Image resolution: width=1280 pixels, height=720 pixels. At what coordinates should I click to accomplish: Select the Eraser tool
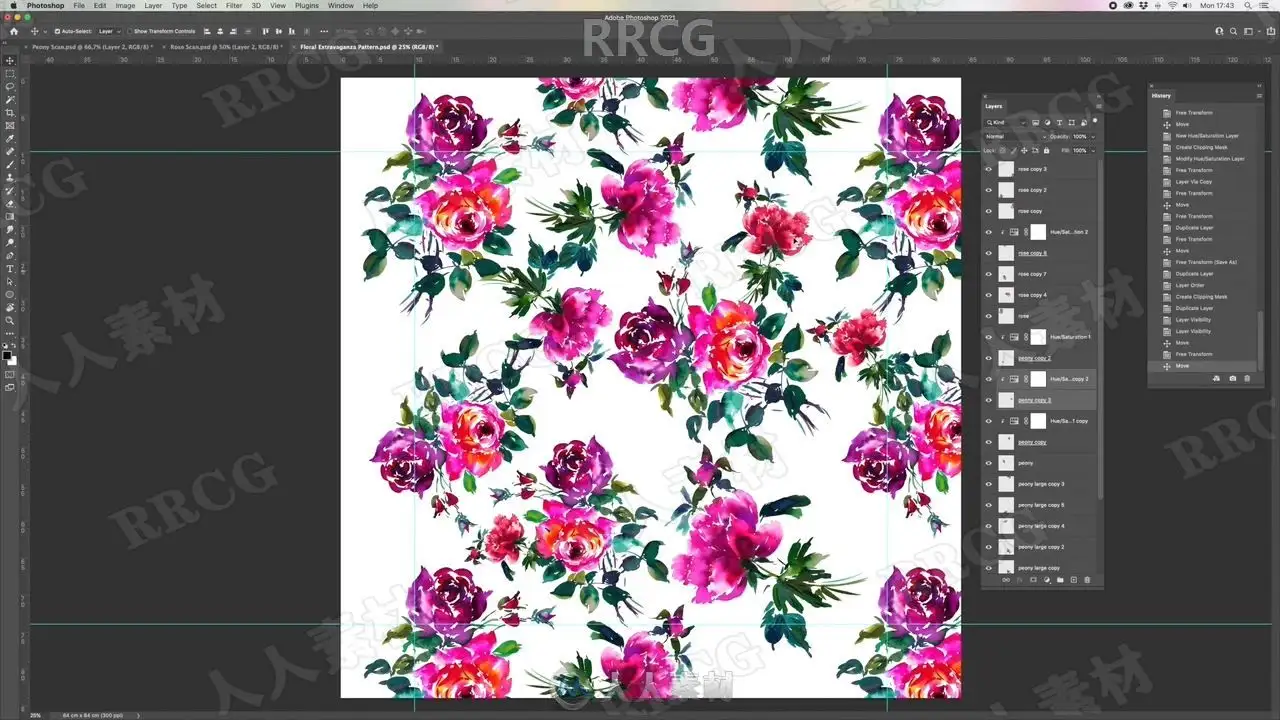[x=11, y=204]
